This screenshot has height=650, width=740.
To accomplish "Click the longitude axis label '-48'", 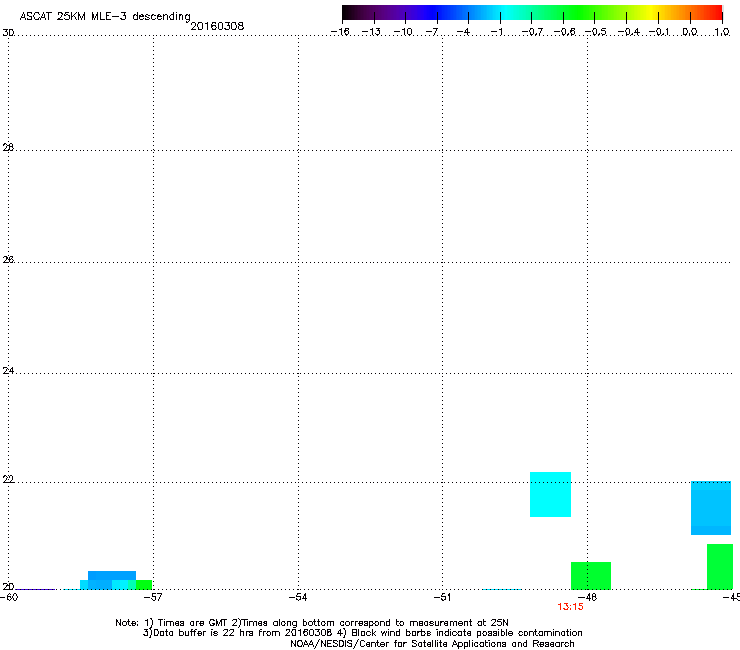I will 588,597.
